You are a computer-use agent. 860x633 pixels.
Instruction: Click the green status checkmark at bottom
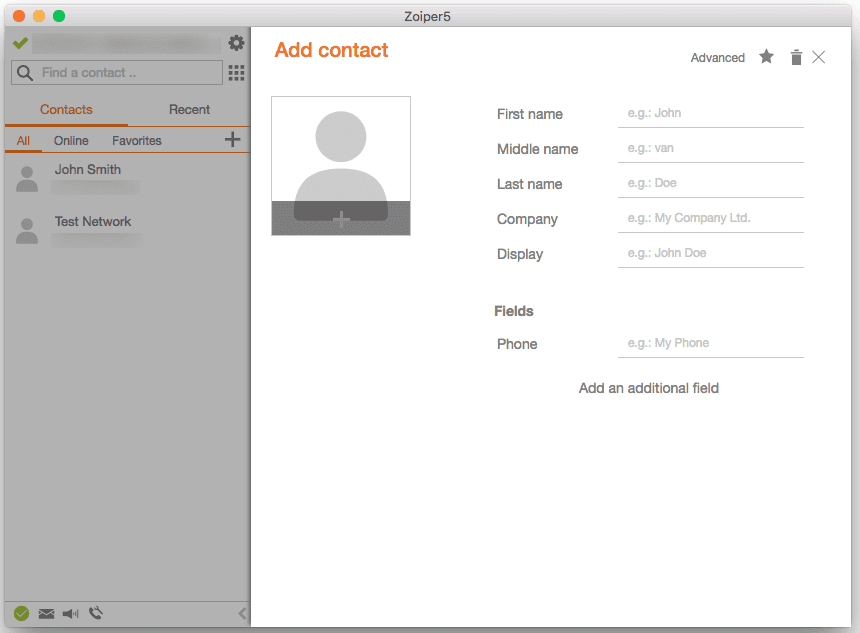22,613
